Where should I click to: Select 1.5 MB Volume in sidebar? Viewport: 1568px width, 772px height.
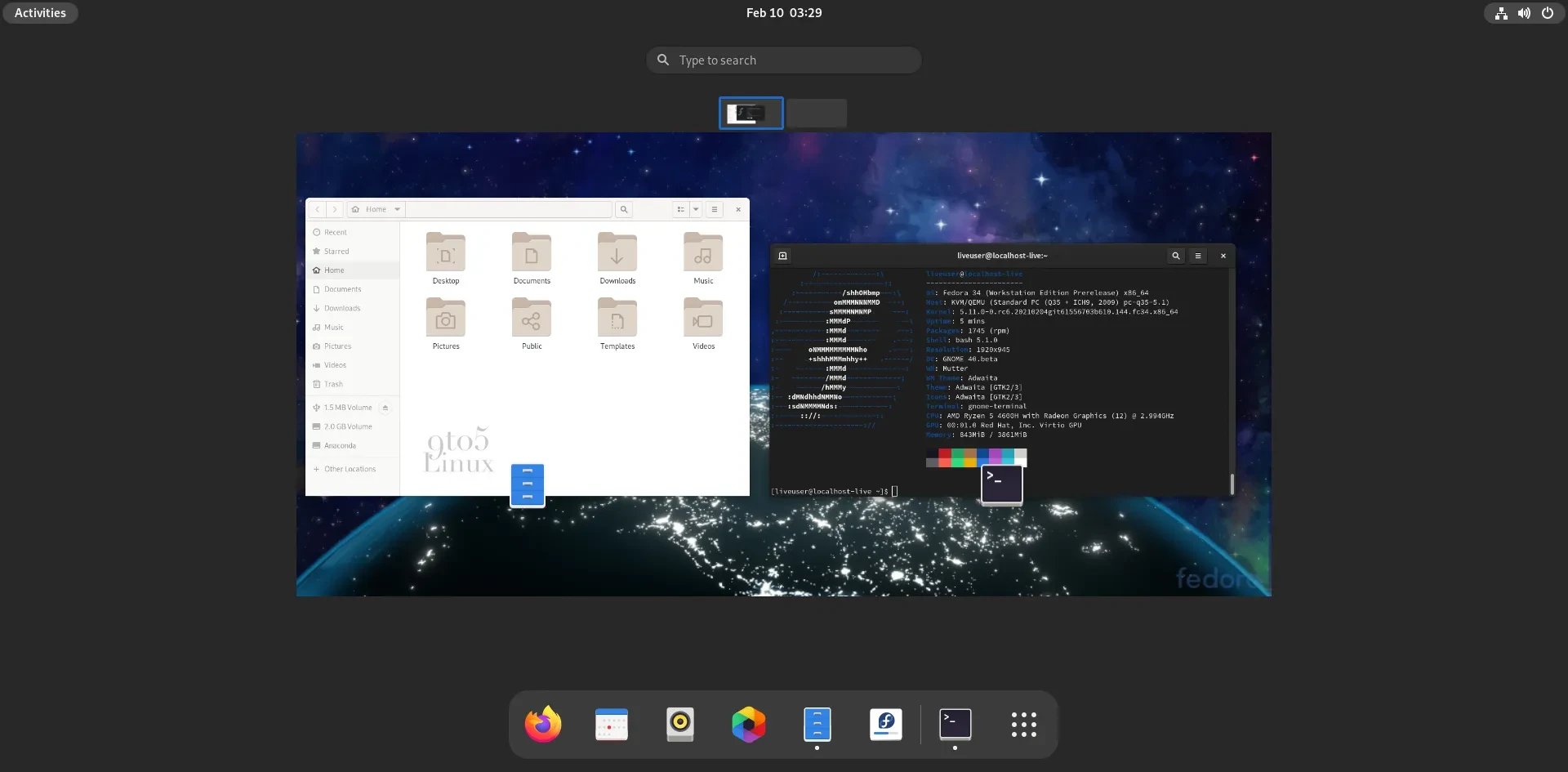click(x=348, y=408)
